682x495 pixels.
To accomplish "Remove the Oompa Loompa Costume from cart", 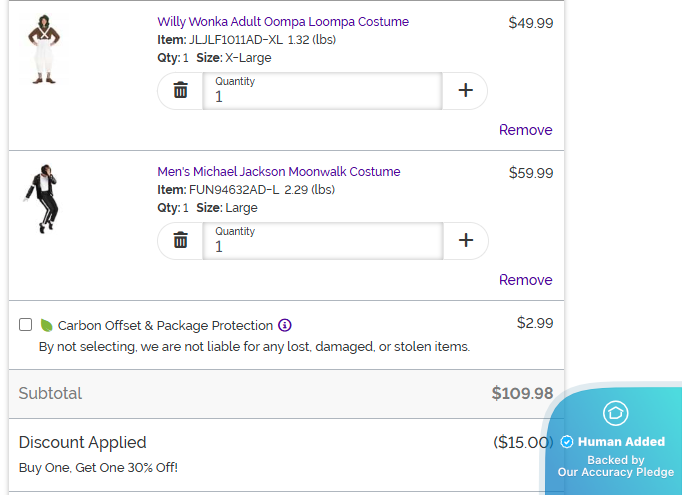I will pyautogui.click(x=525, y=130).
